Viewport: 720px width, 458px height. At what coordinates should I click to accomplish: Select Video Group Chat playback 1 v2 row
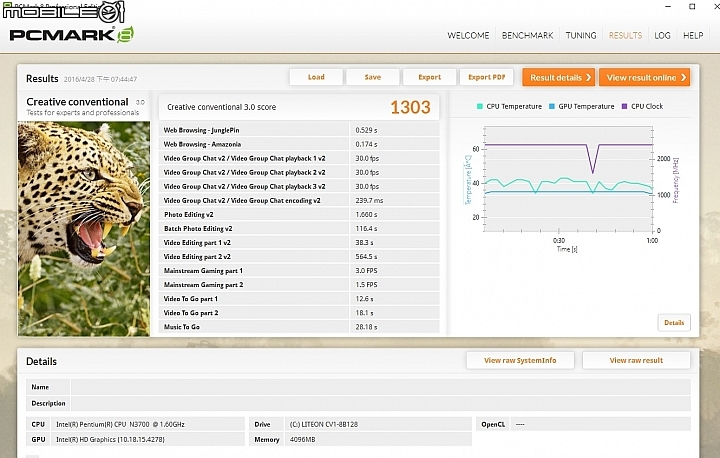[x=299, y=158]
